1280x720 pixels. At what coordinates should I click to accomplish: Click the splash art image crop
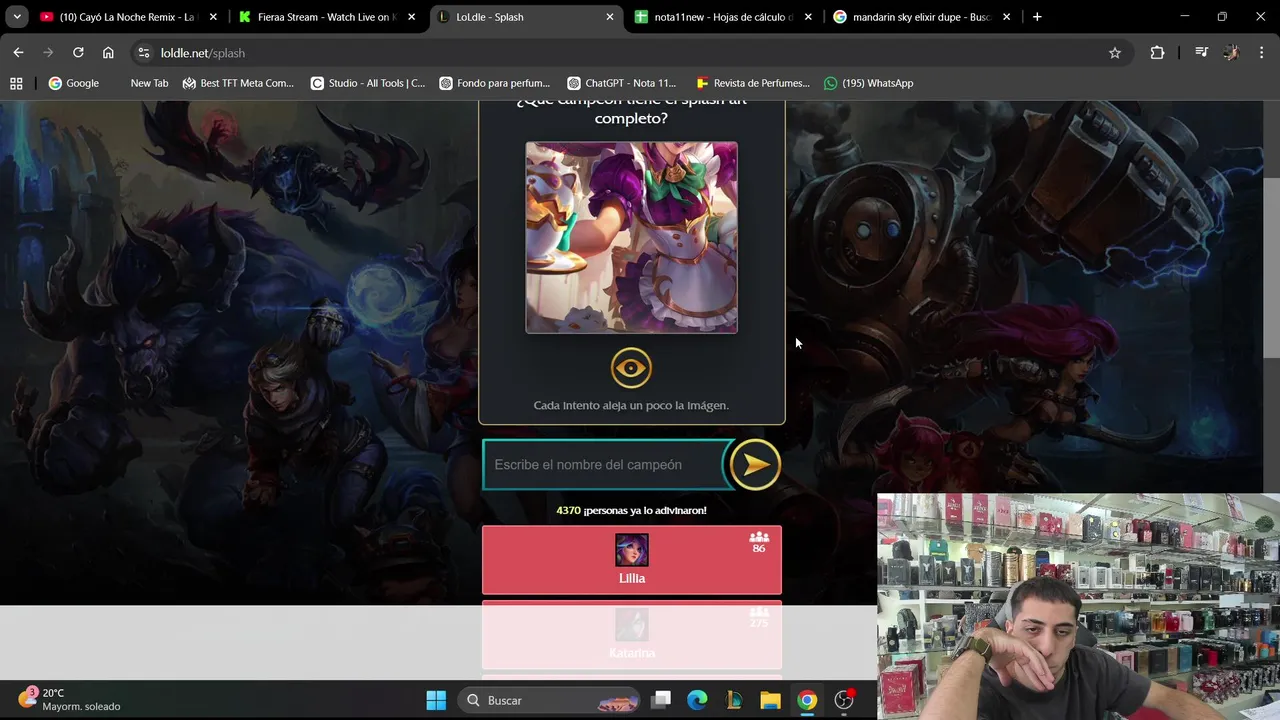(x=632, y=237)
